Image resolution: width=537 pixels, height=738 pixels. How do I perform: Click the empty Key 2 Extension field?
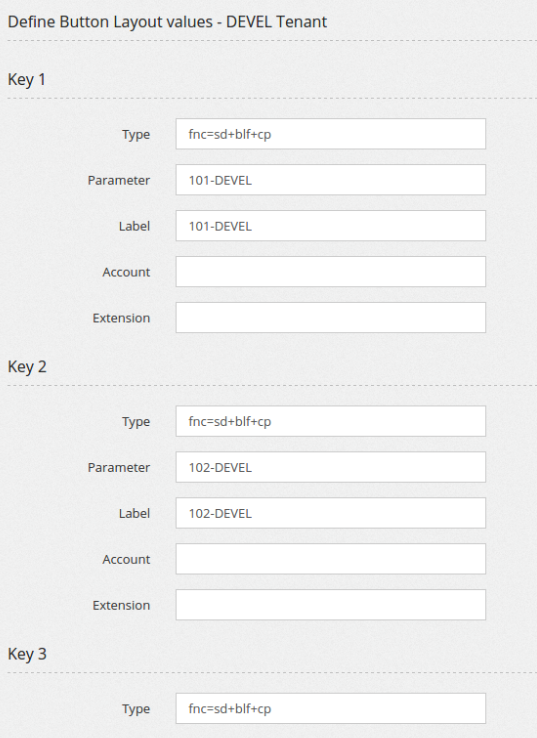click(x=330, y=605)
